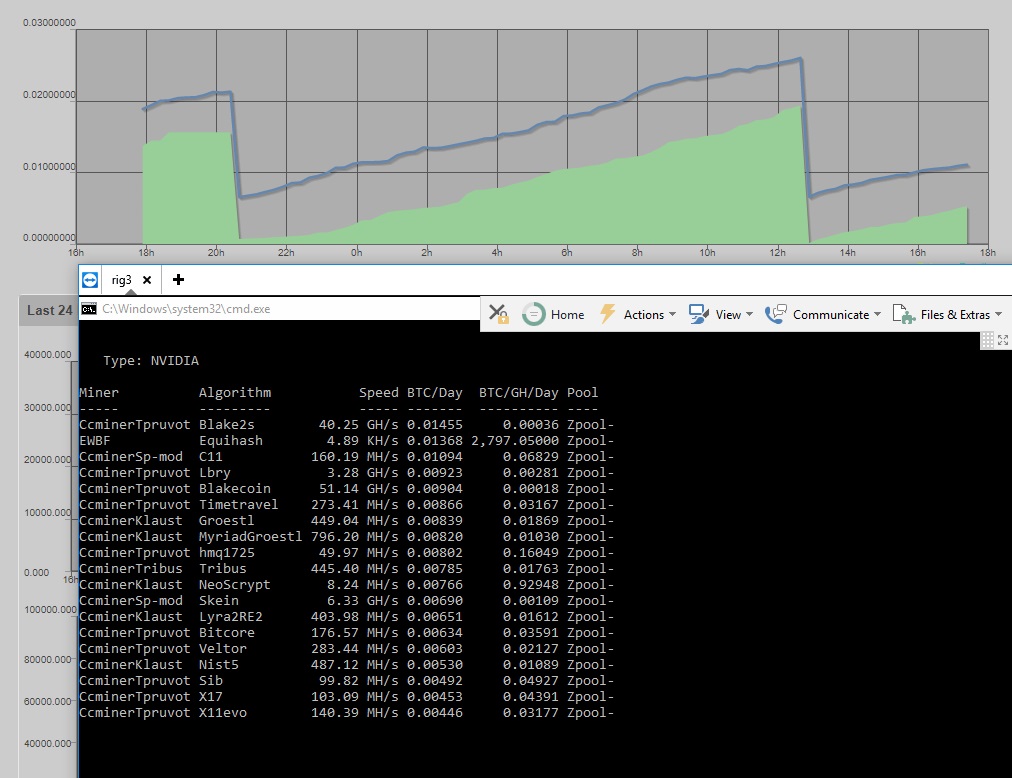Click the 0.02000000 axis label on top chart
1012x778 pixels.
[49, 95]
